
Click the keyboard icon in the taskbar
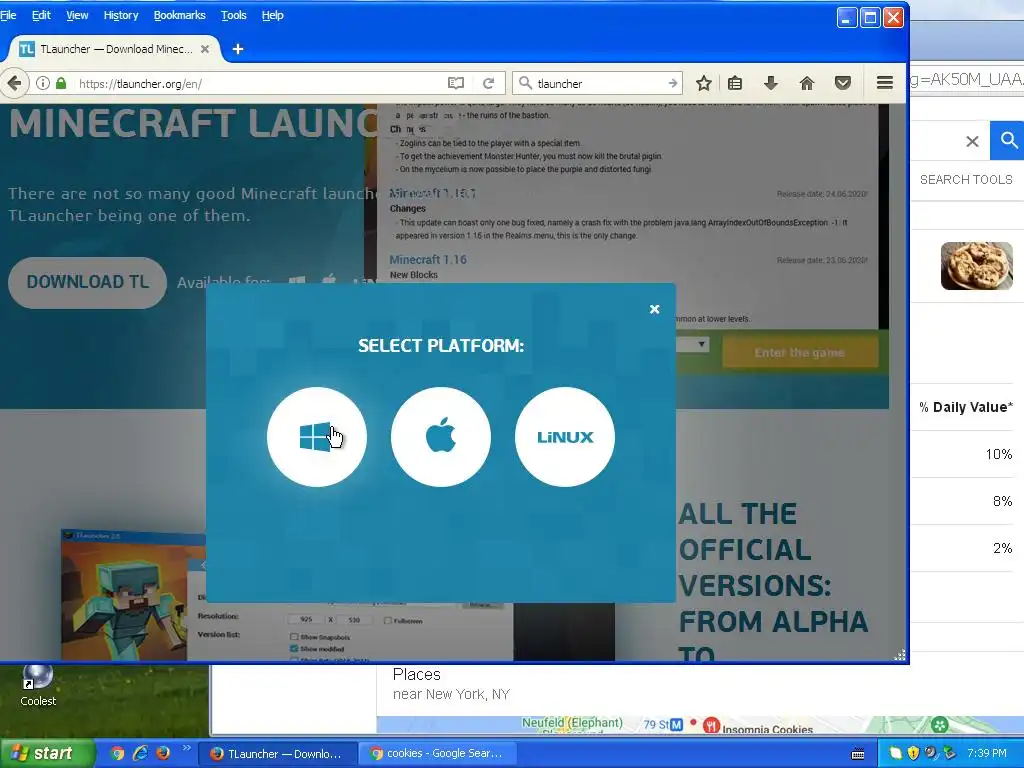(x=859, y=754)
